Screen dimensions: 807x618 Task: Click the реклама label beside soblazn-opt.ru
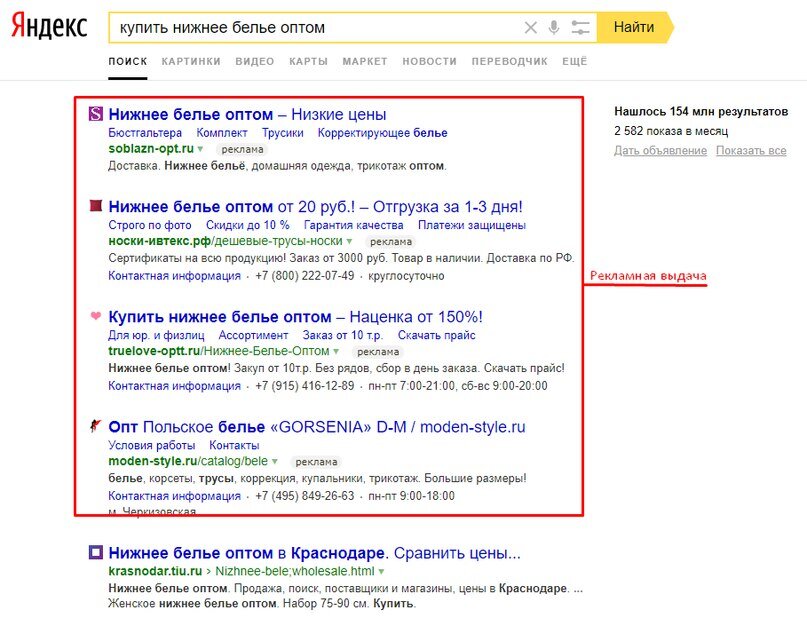pyautogui.click(x=242, y=149)
